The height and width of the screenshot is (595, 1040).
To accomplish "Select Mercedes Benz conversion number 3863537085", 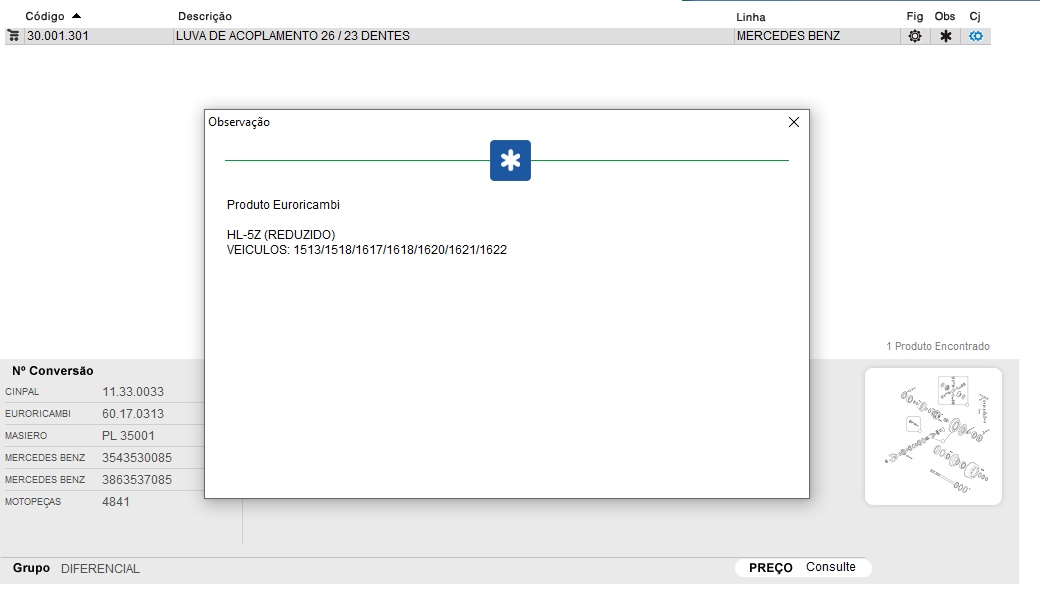I will click(136, 480).
